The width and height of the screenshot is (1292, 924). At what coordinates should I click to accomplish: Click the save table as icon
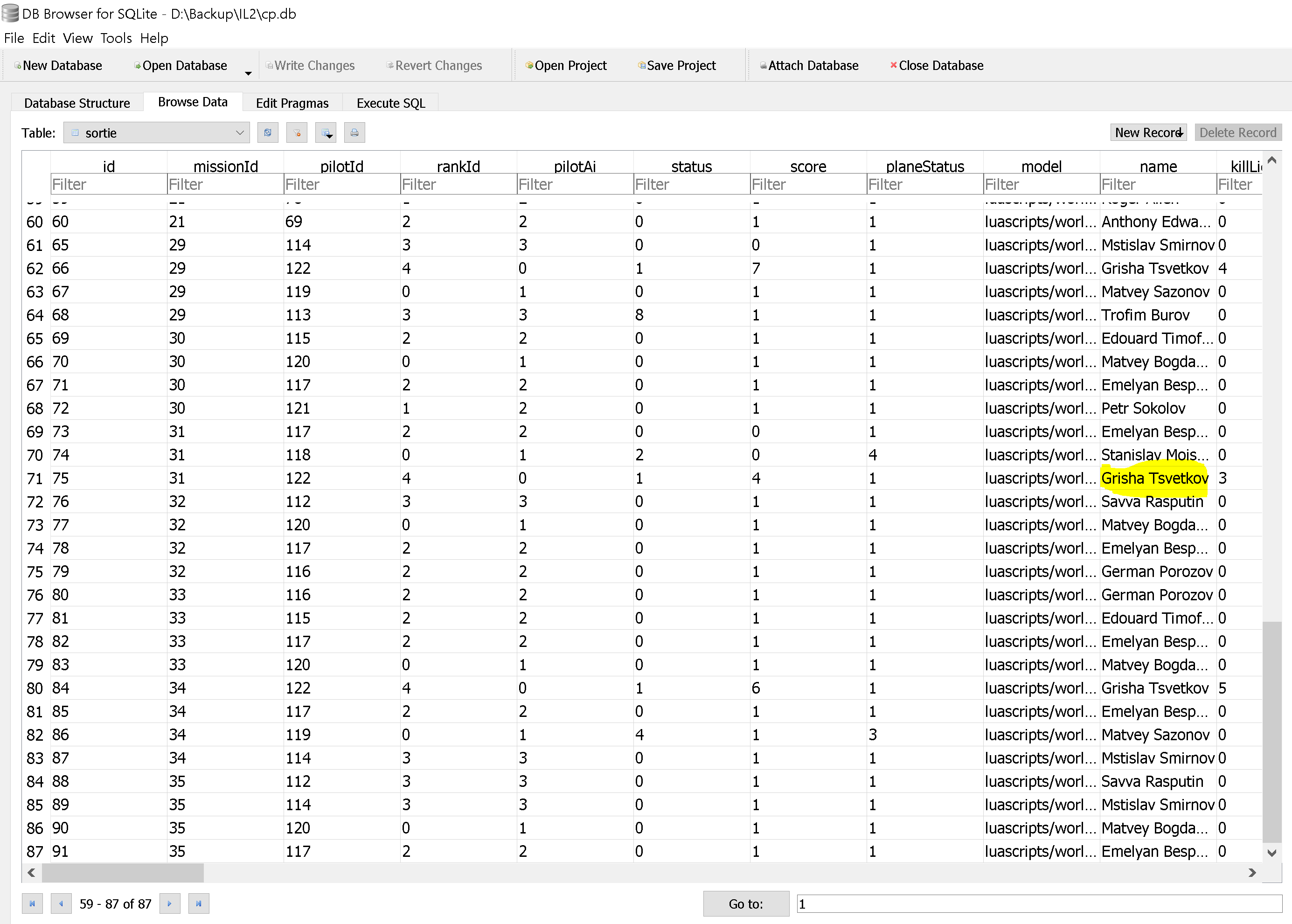[x=326, y=132]
